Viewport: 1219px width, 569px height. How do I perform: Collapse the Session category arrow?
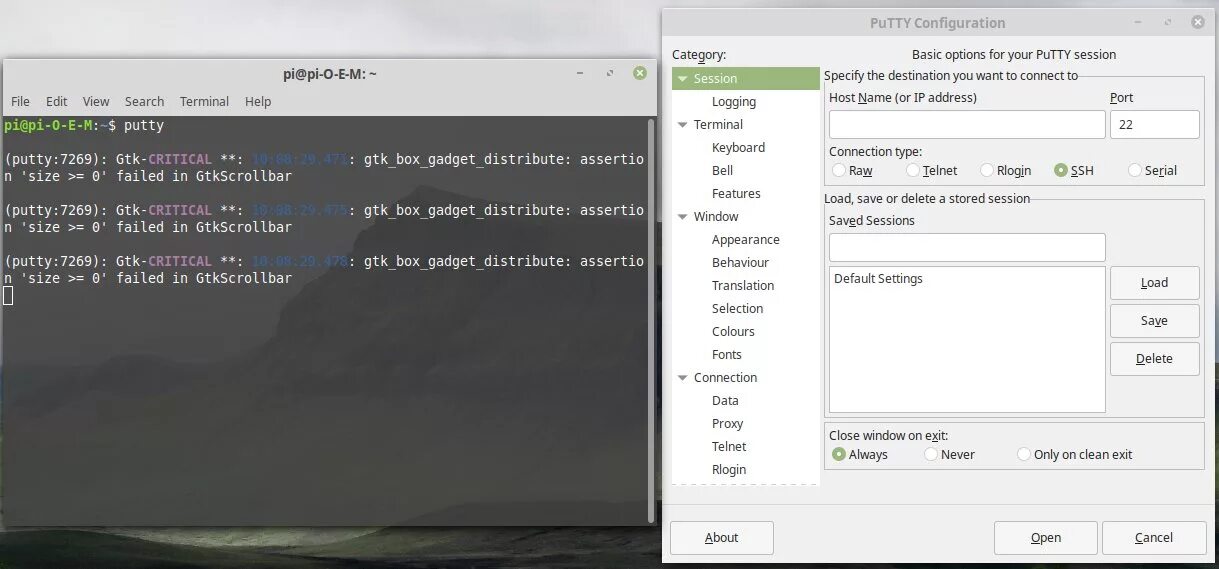683,79
